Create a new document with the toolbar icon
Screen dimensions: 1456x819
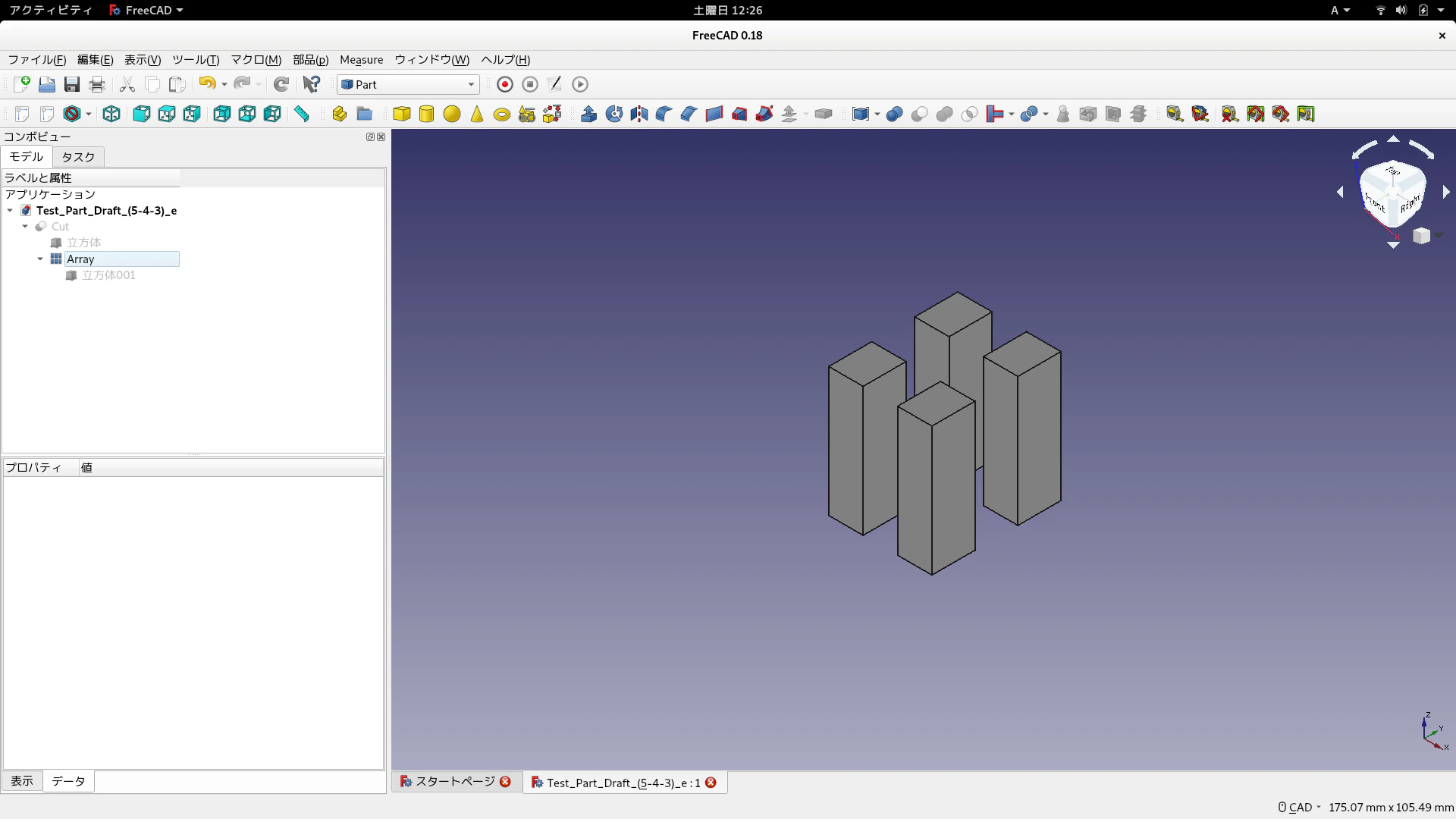(x=21, y=84)
